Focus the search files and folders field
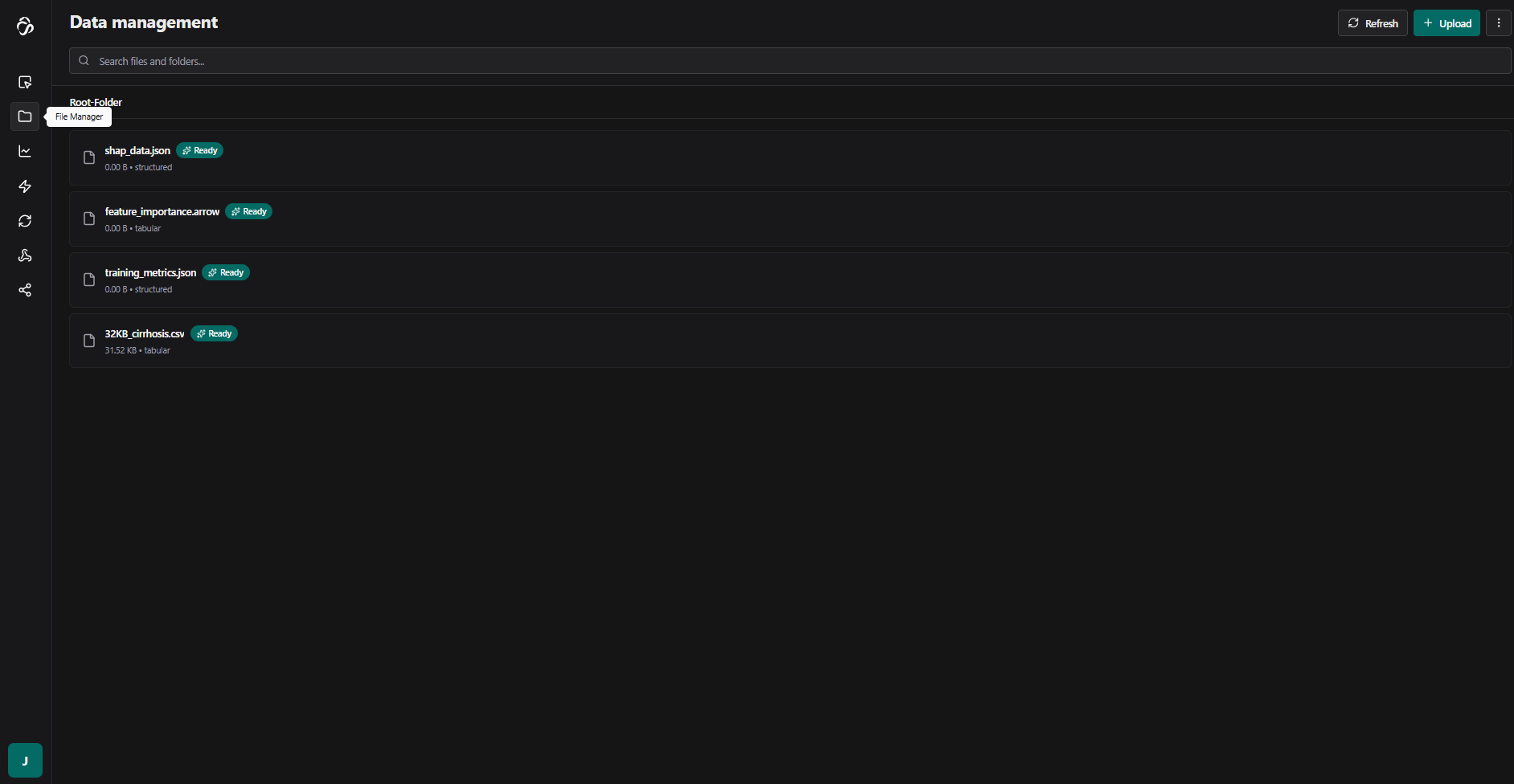This screenshot has height=784, width=1514. (790, 61)
